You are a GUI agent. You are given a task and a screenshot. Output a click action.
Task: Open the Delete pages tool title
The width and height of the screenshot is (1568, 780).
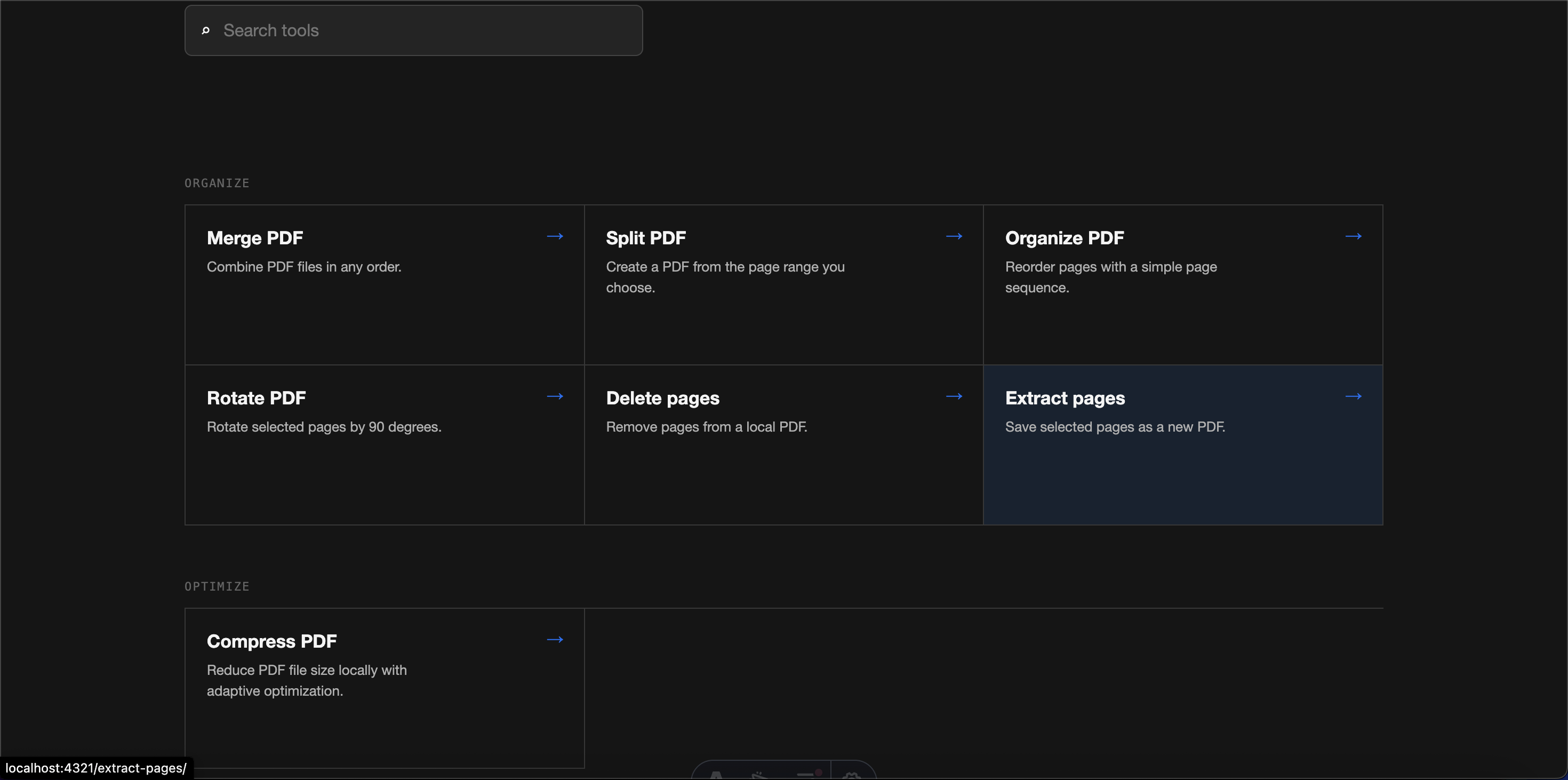662,398
